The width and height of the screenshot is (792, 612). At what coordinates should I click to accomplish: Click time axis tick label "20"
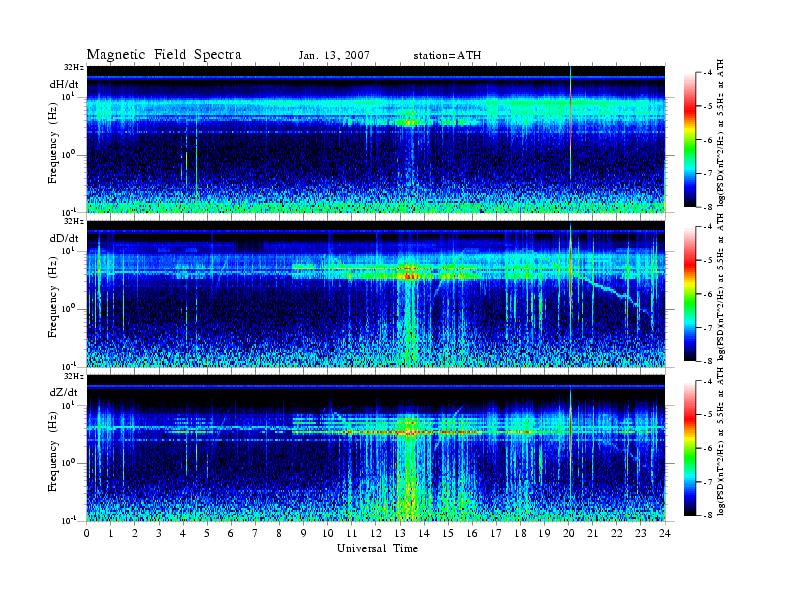569,533
